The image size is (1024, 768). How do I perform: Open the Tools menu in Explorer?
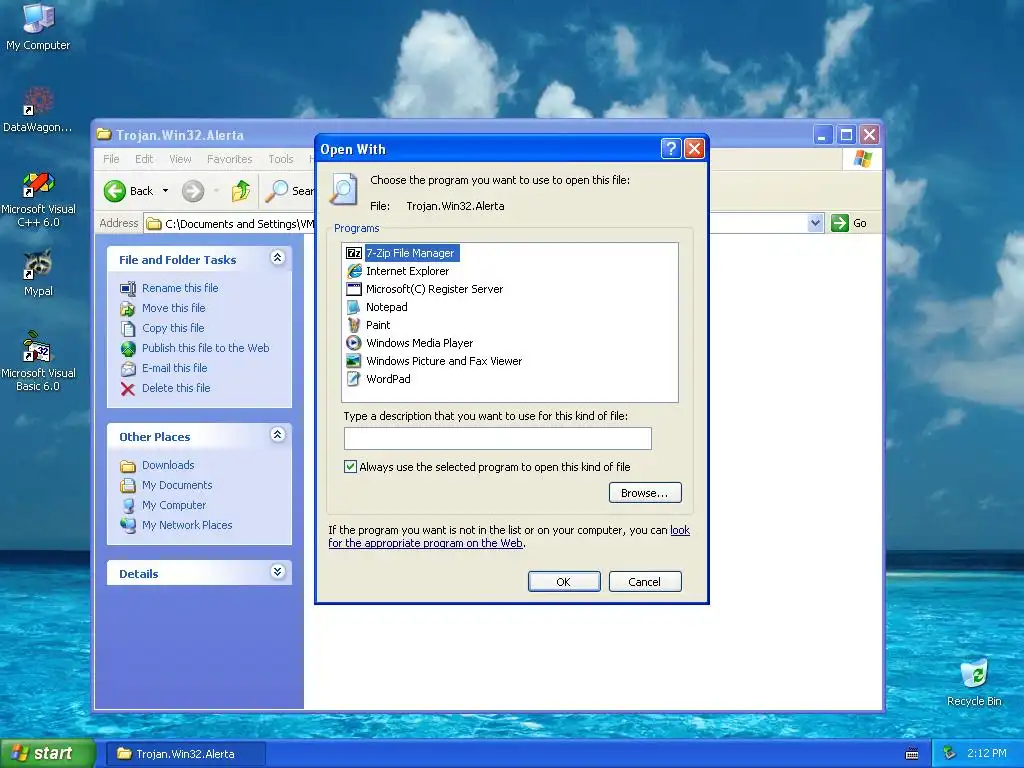click(281, 159)
